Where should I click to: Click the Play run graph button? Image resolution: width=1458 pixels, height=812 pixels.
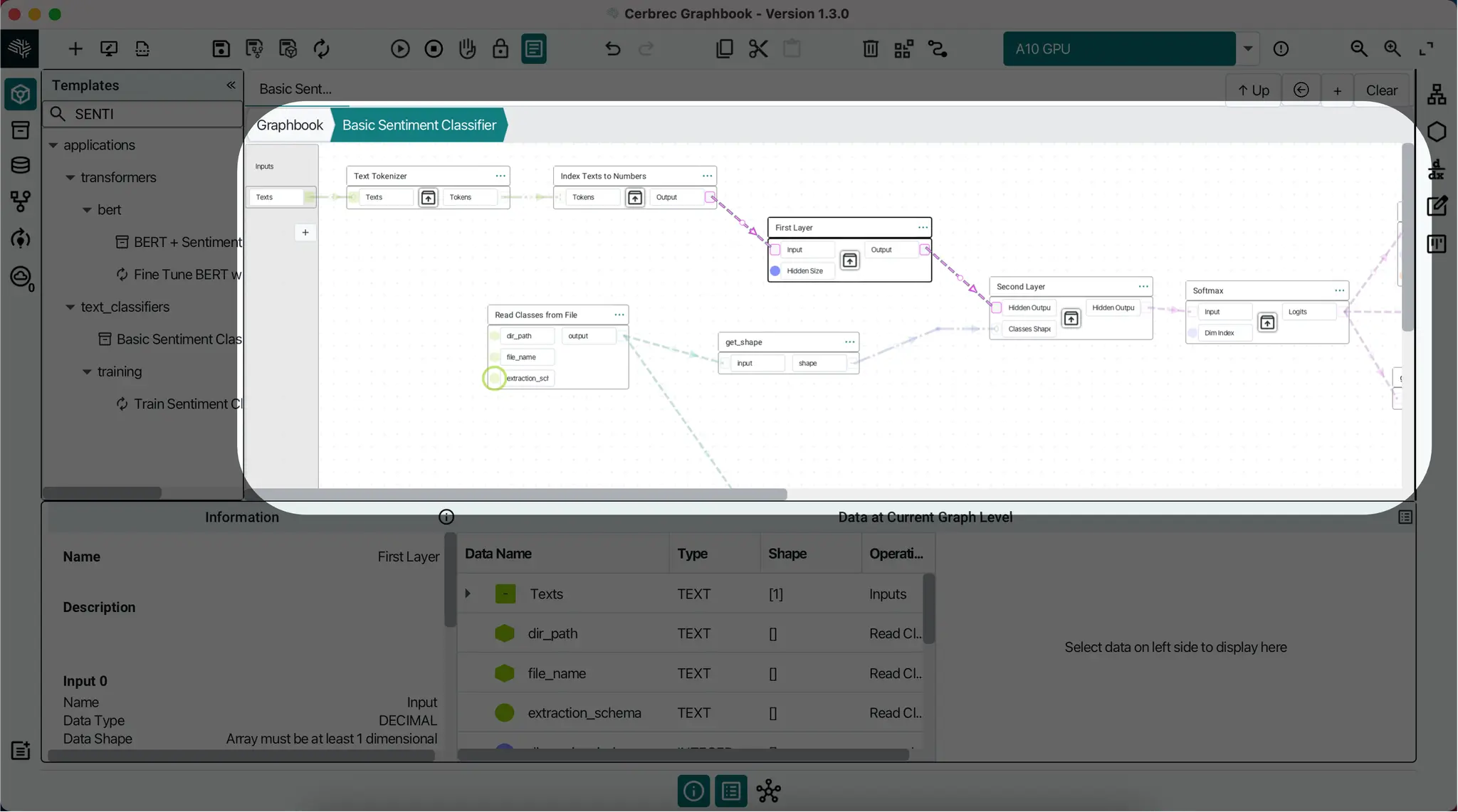point(400,49)
